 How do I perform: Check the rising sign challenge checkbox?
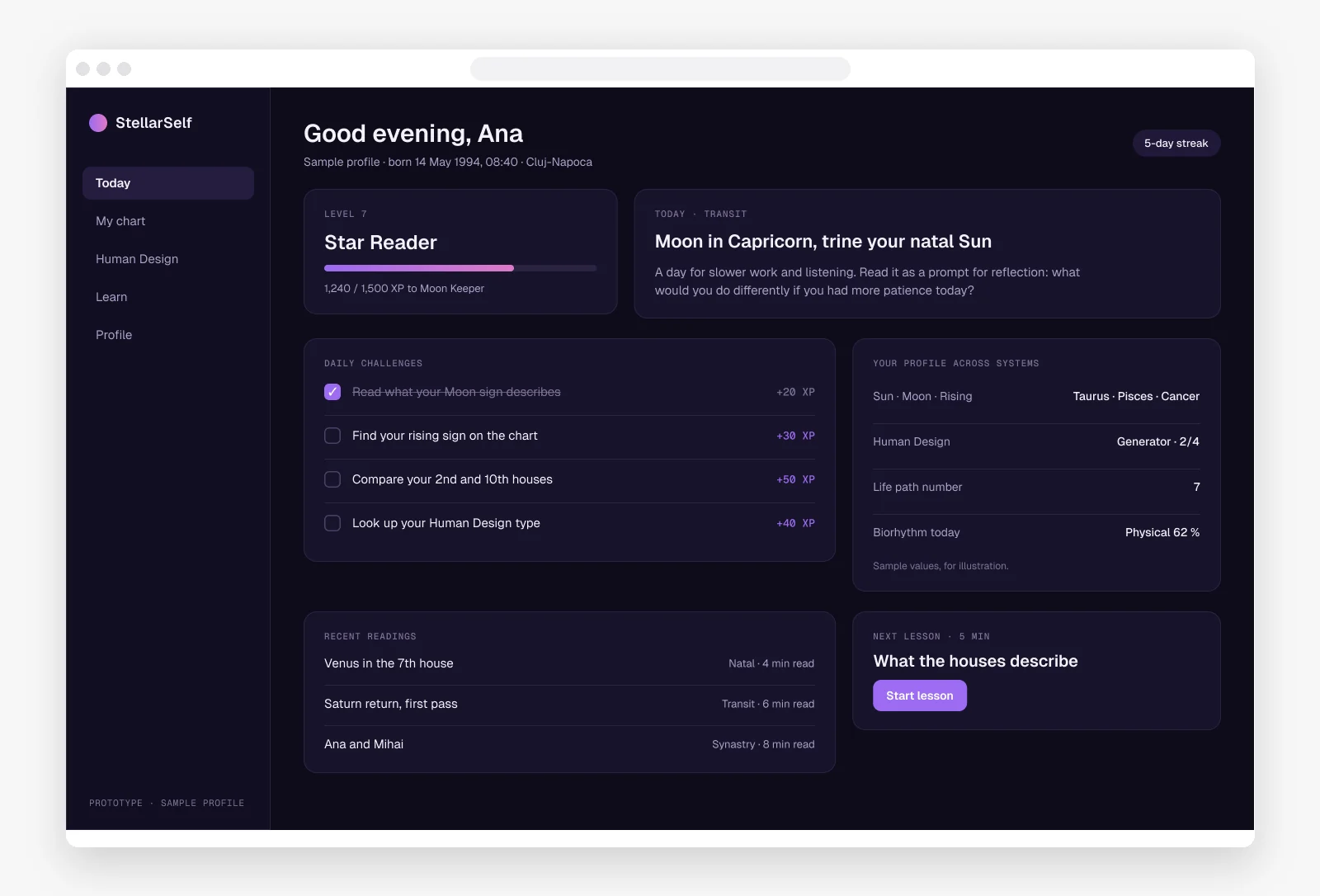(x=332, y=436)
